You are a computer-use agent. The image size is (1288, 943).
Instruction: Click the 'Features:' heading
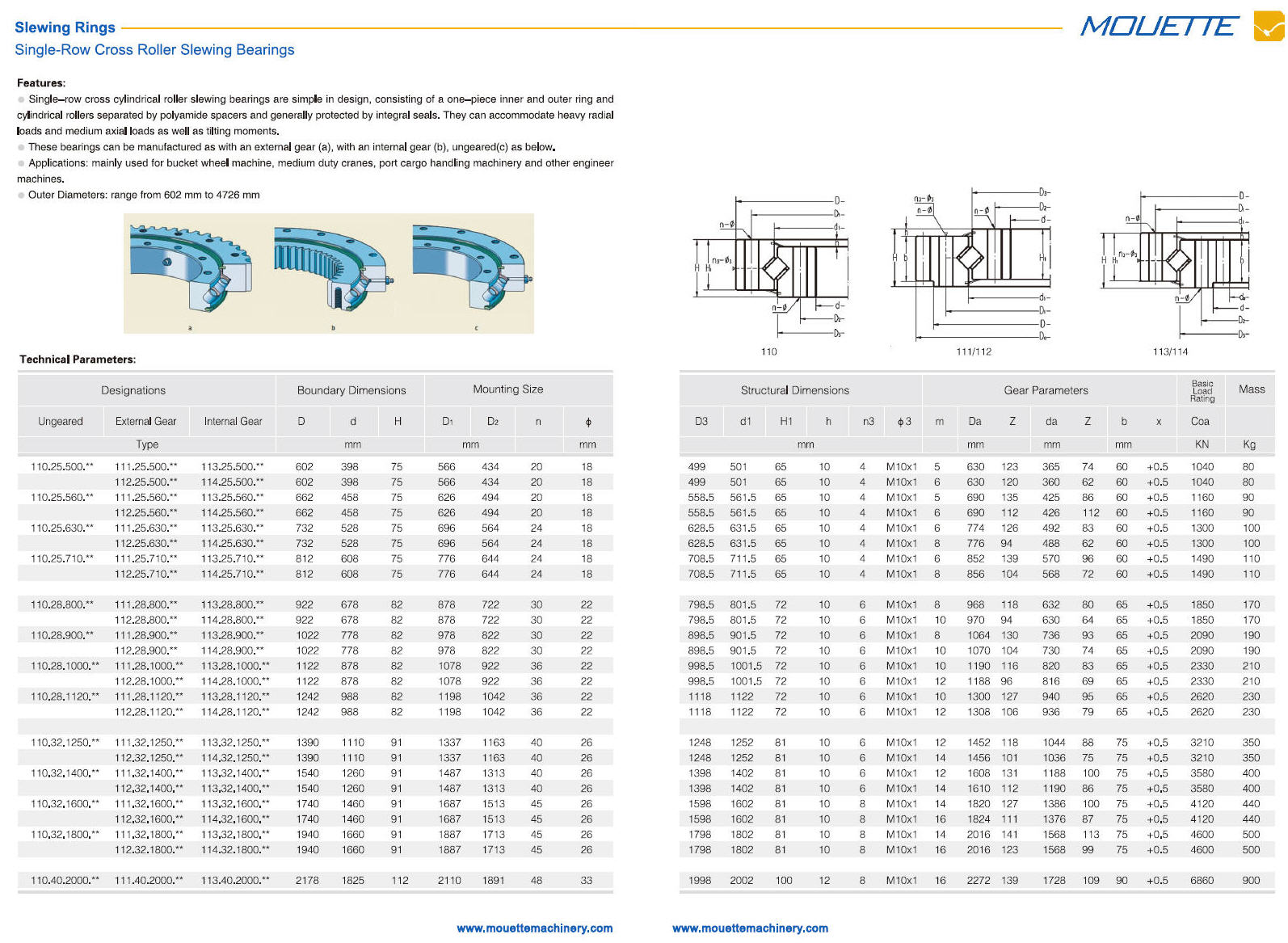[41, 83]
